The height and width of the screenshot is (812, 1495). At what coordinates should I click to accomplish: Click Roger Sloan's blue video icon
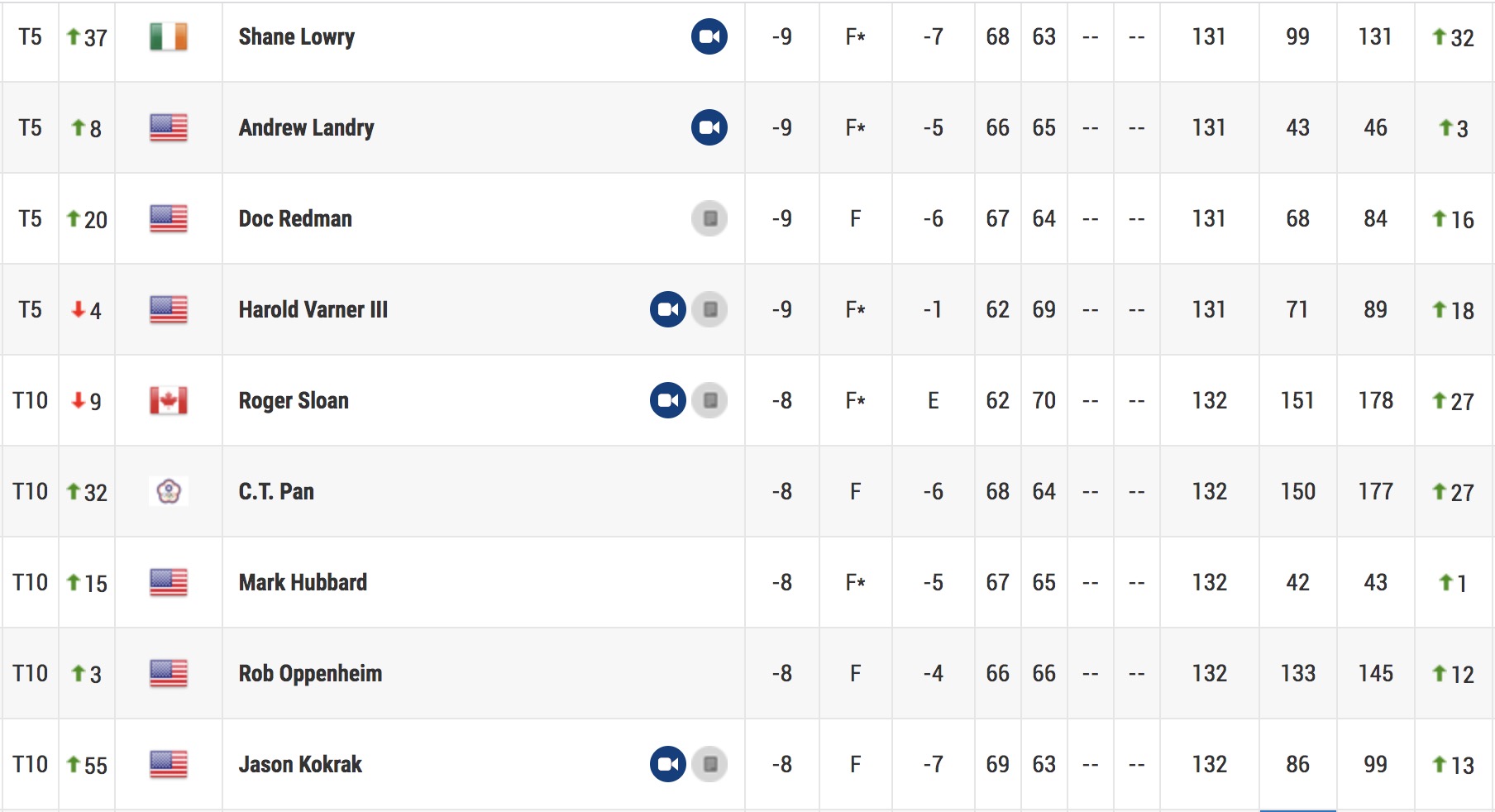pyautogui.click(x=667, y=400)
